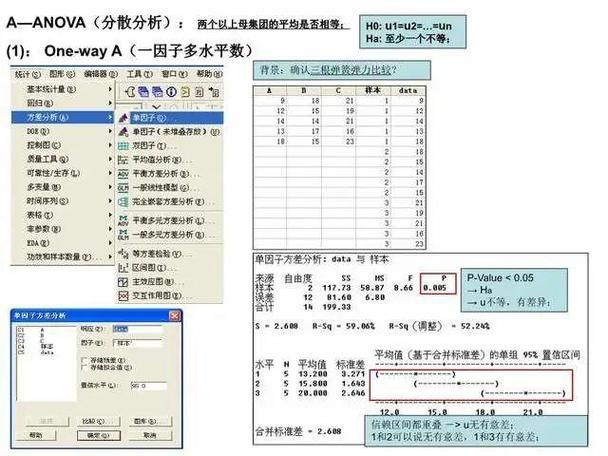Screen dimensions: 608x456
Task: Open the 统计 menu
Action: click(x=27, y=74)
